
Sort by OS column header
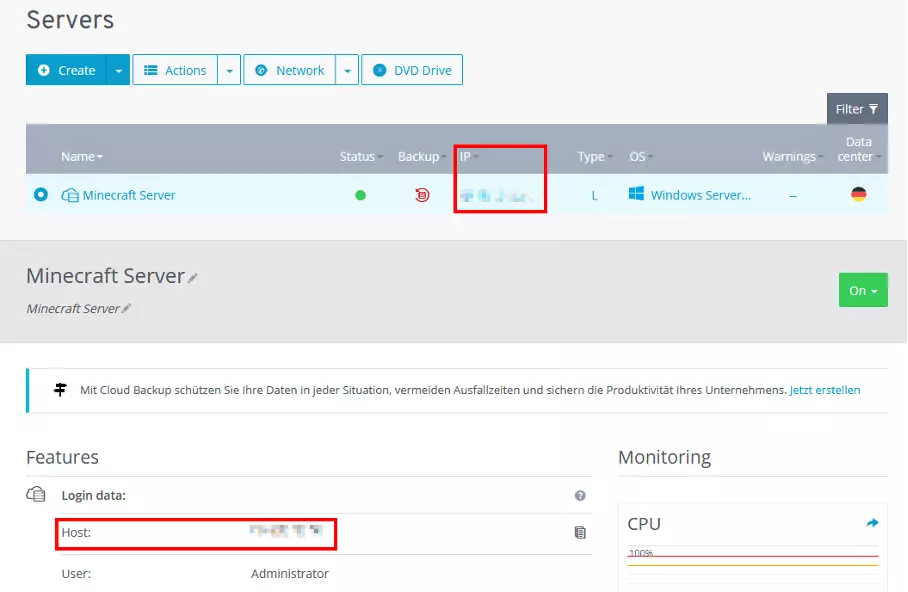(641, 156)
